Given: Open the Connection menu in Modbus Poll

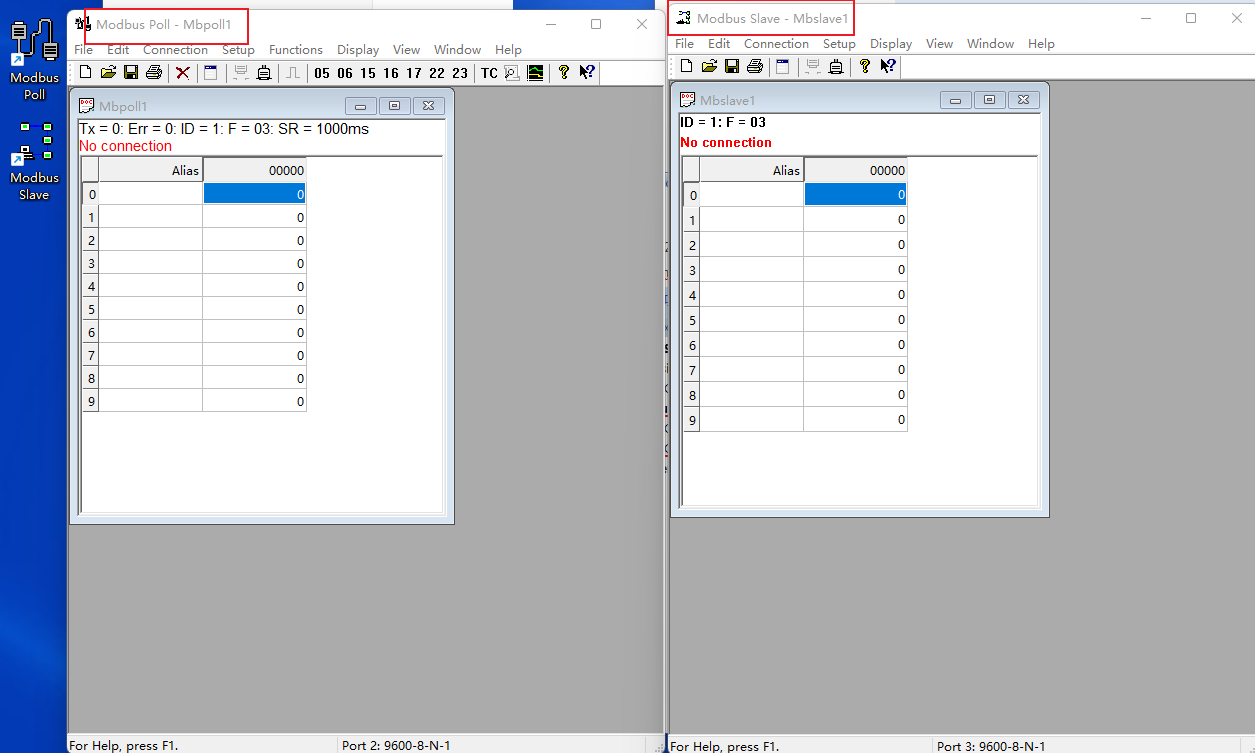Looking at the screenshot, I should point(175,50).
